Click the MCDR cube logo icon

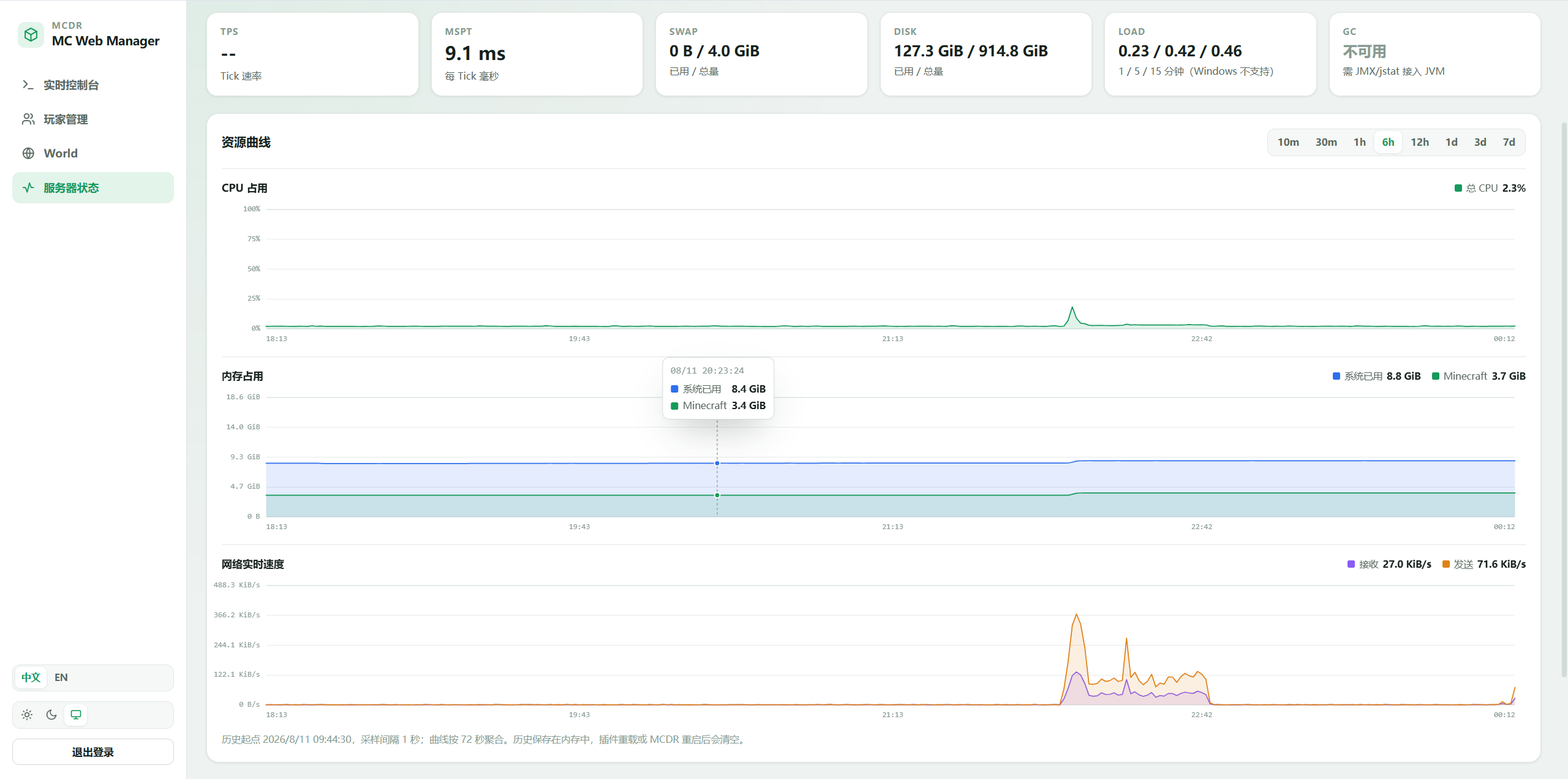[31, 34]
